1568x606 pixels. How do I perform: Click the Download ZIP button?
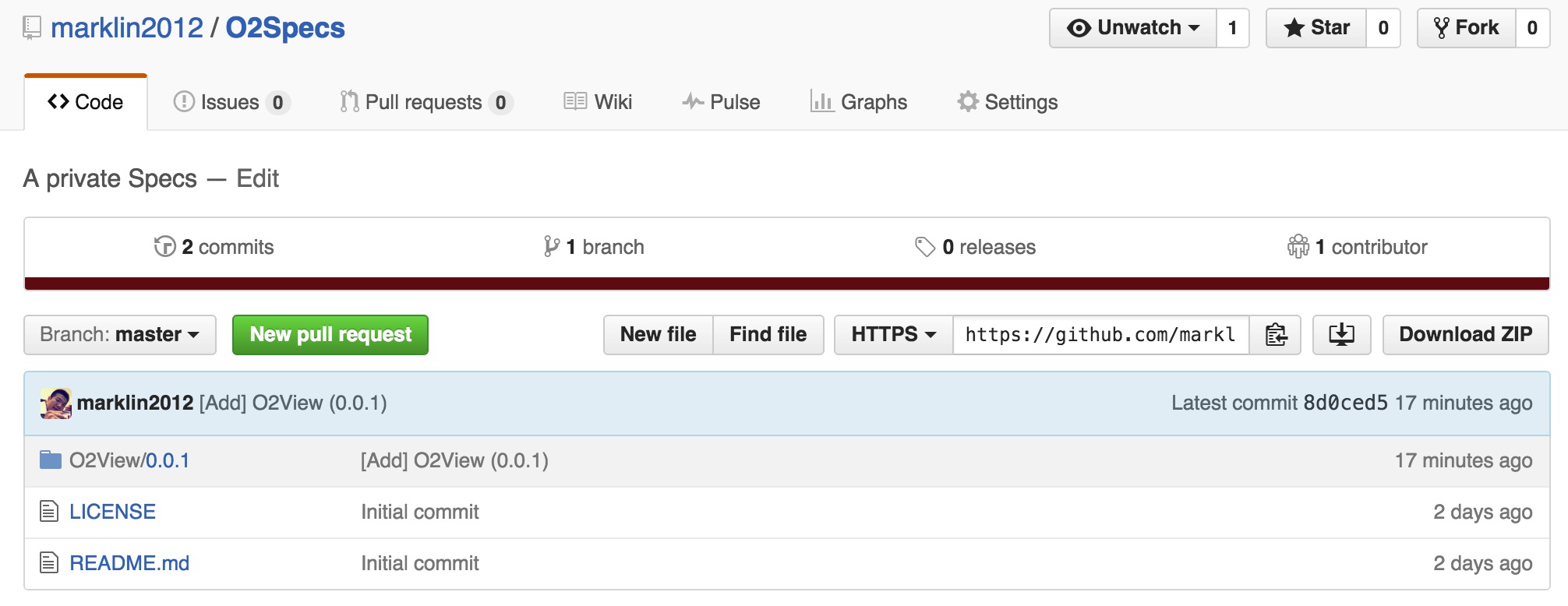tap(1465, 335)
